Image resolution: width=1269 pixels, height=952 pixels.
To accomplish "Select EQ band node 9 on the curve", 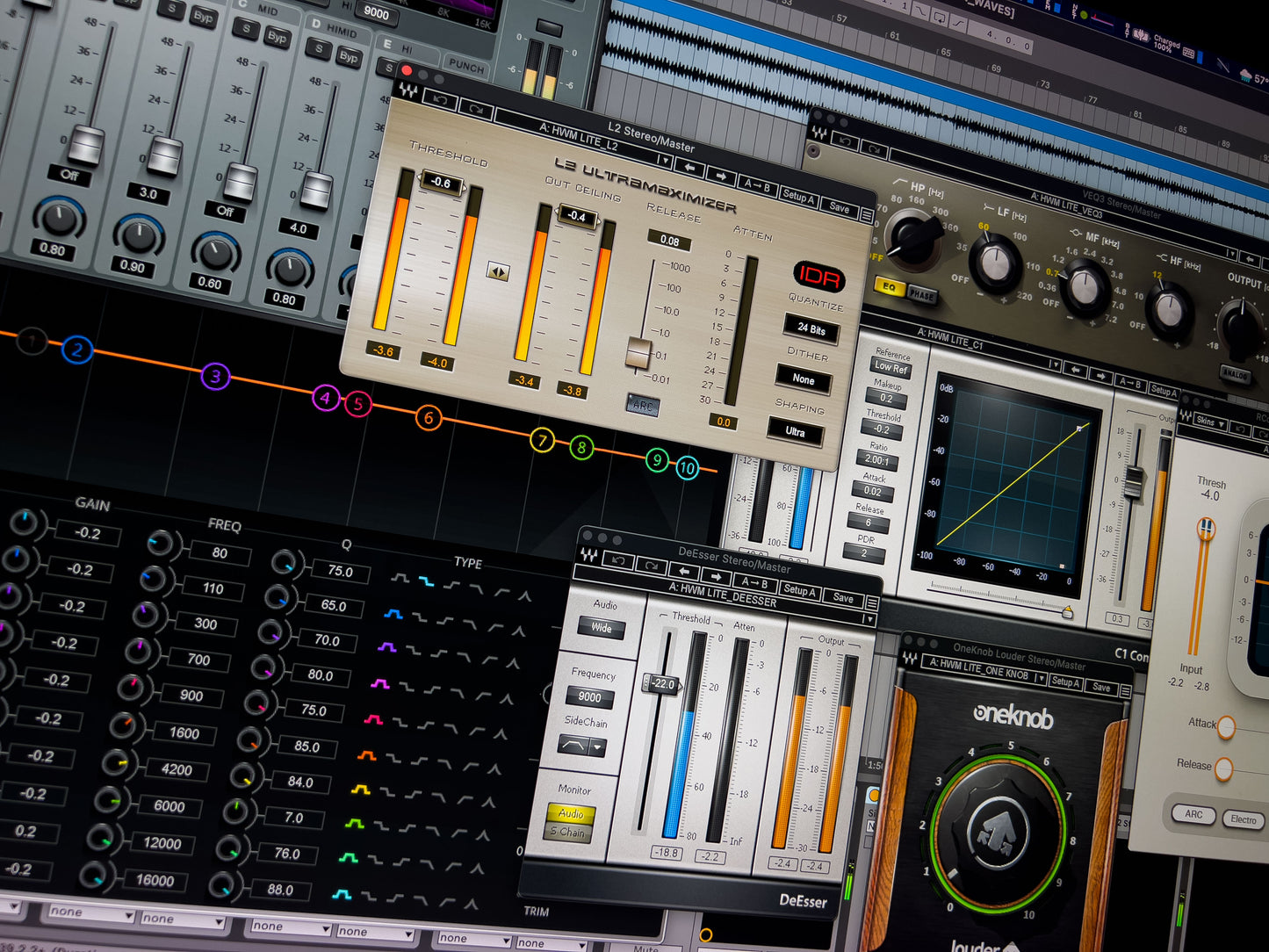I will tap(657, 459).
